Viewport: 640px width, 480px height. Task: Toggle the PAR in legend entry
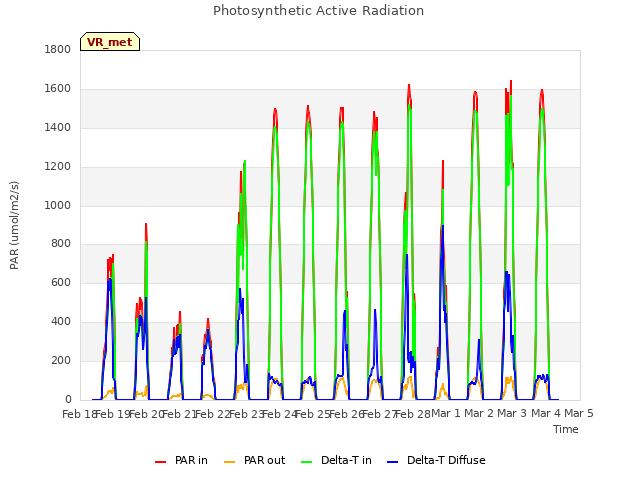point(181,460)
